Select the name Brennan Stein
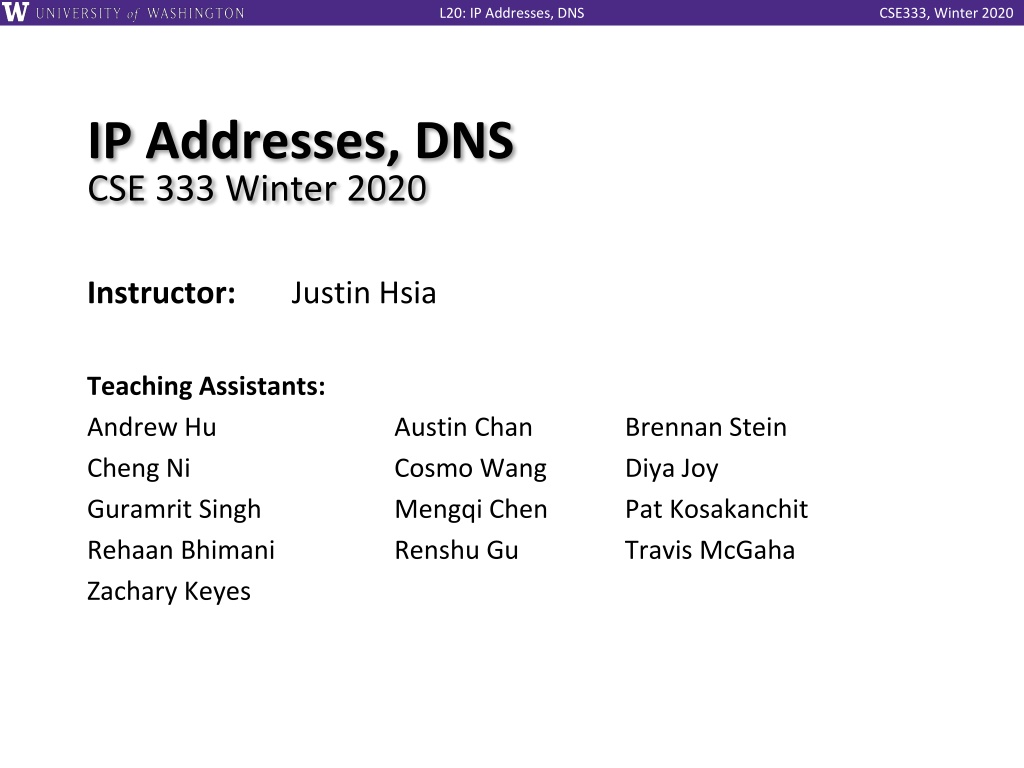The image size is (1024, 768). click(x=705, y=427)
